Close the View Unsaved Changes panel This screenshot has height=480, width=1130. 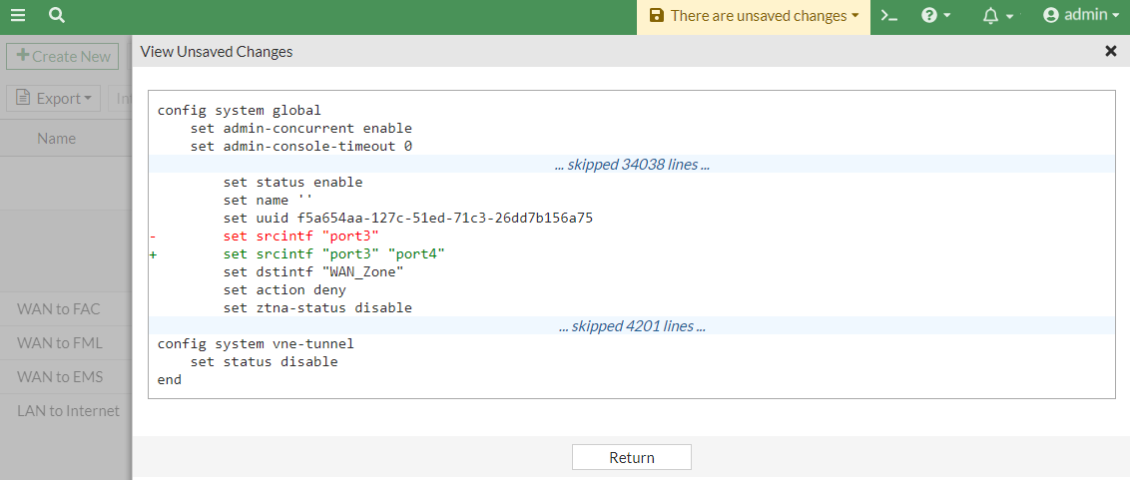1110,51
